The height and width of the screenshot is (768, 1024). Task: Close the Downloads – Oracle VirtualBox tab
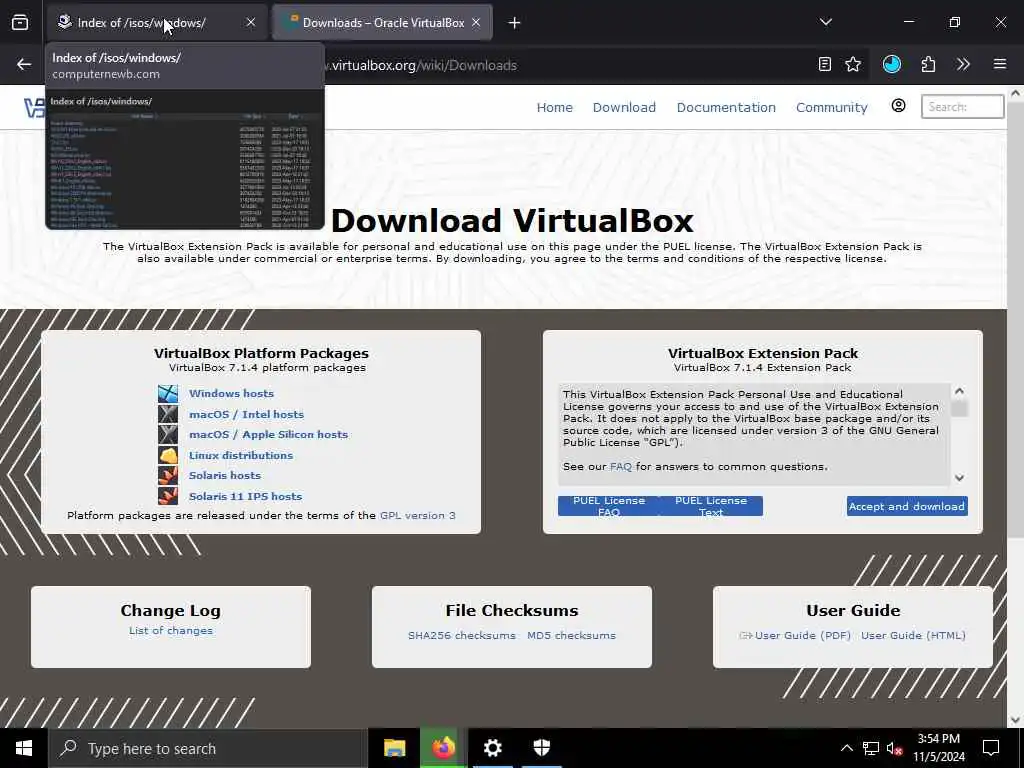point(476,22)
